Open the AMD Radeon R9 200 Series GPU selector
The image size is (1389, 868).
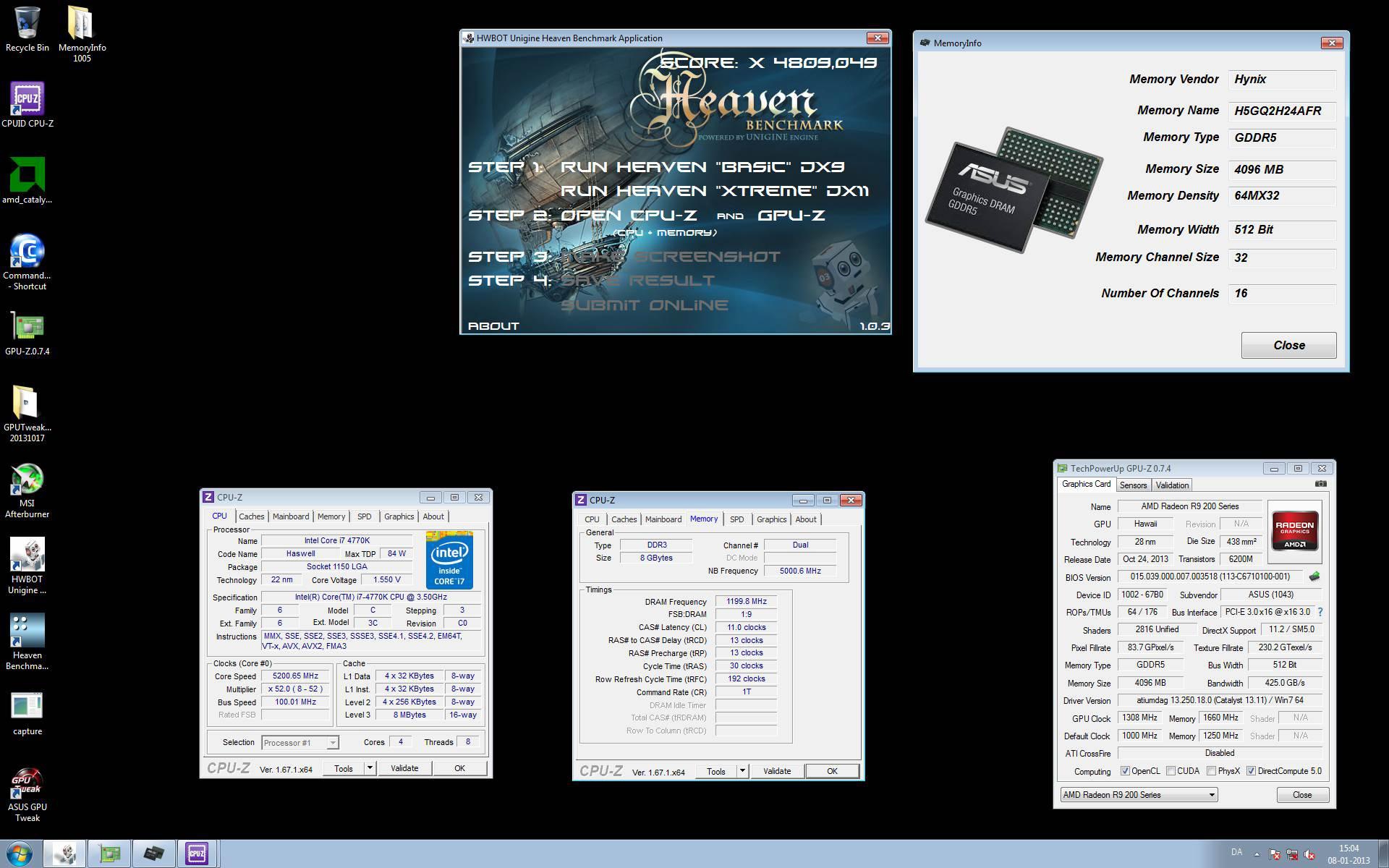coord(1139,794)
